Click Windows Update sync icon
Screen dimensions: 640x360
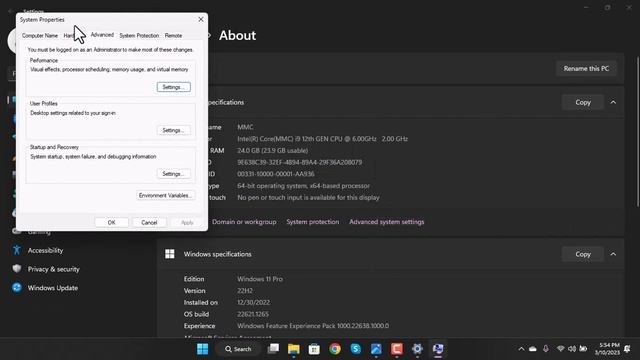[17, 288]
